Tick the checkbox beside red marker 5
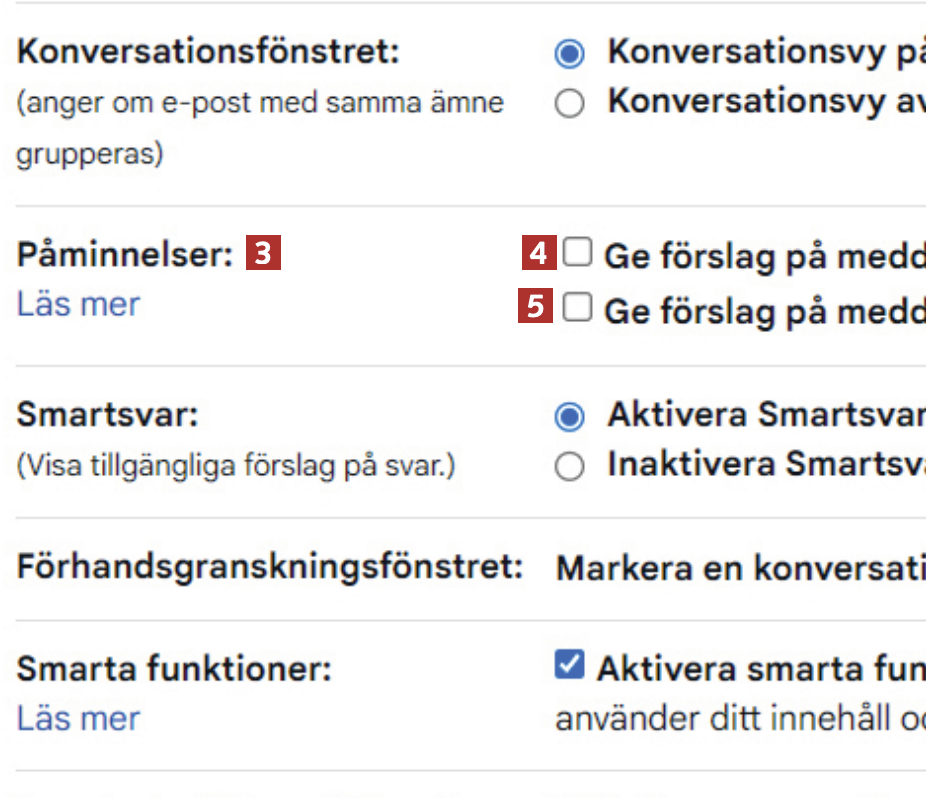Image resolution: width=926 pixels, height=798 pixels. 577,307
